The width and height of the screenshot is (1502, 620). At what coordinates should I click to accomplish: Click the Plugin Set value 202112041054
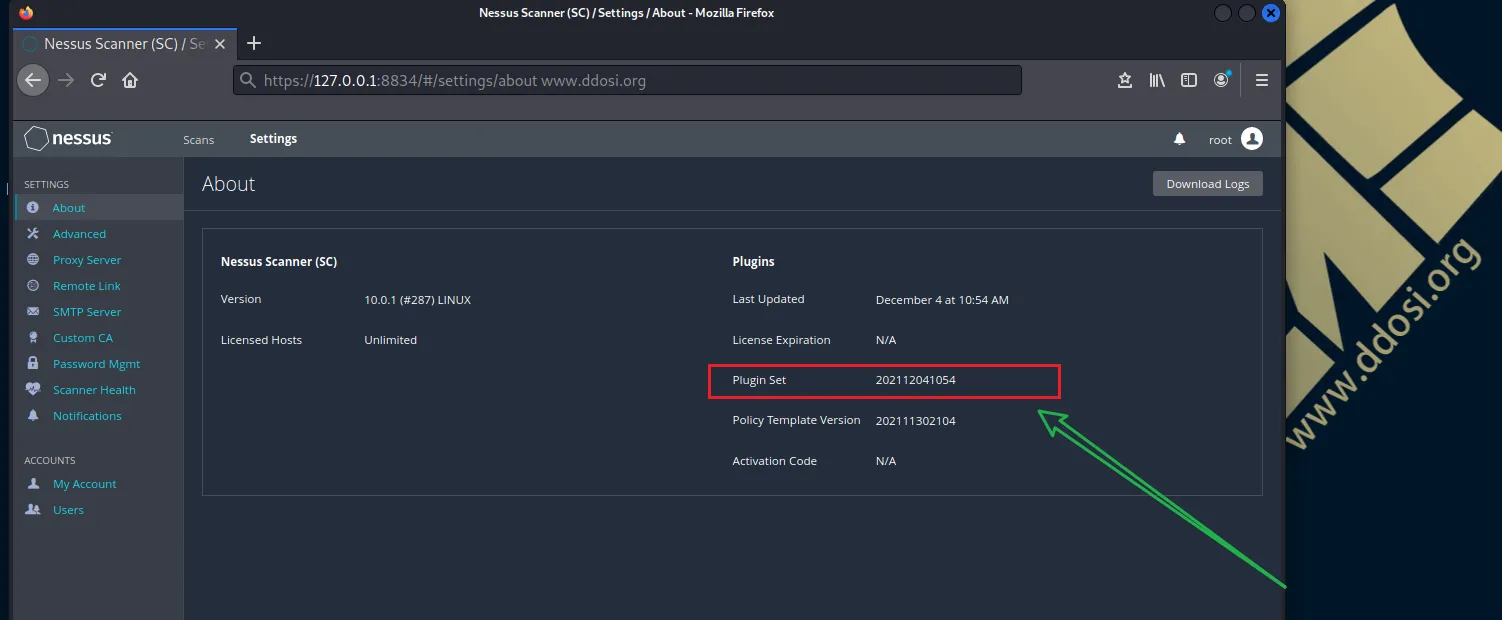coord(916,380)
